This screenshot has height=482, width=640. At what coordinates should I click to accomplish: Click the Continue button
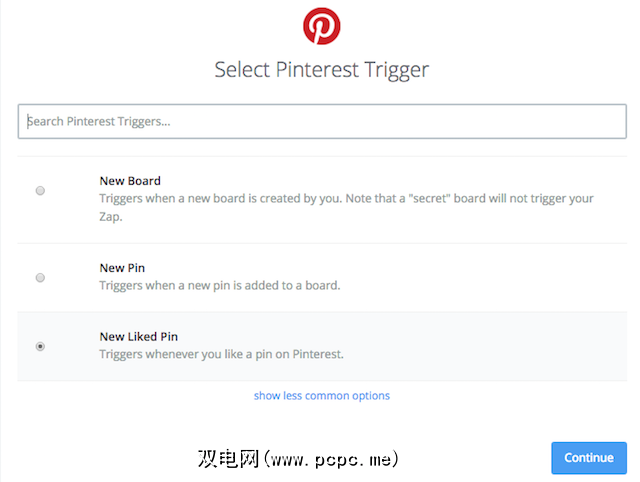[589, 458]
